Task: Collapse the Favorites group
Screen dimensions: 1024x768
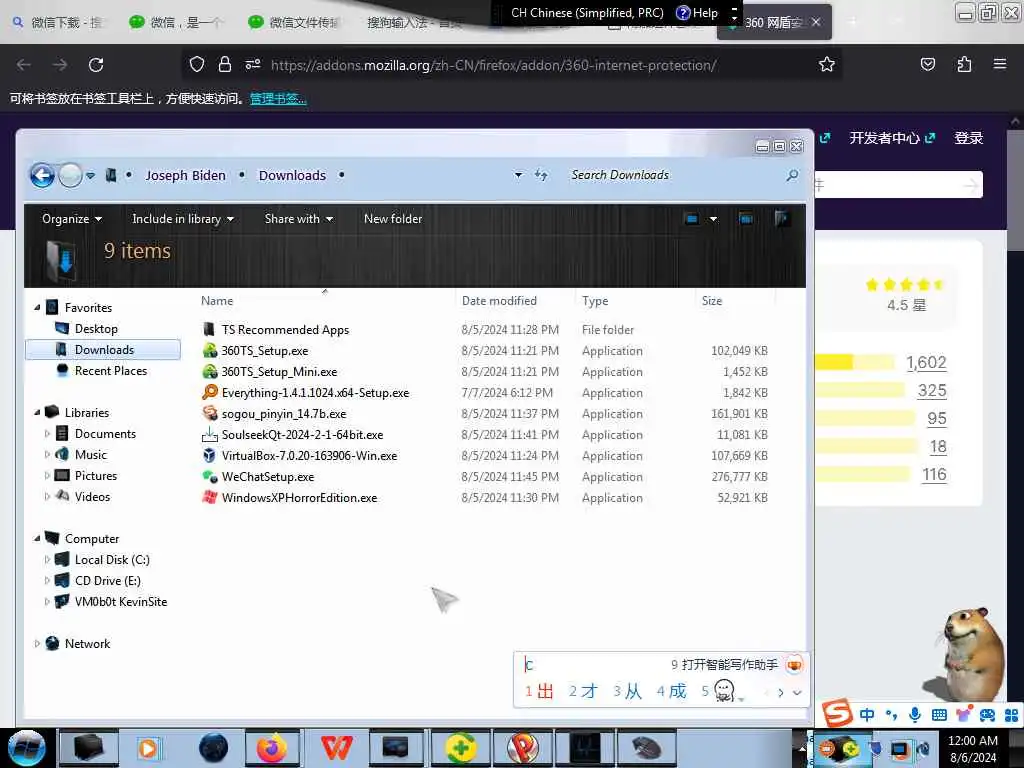Action: click(x=37, y=308)
